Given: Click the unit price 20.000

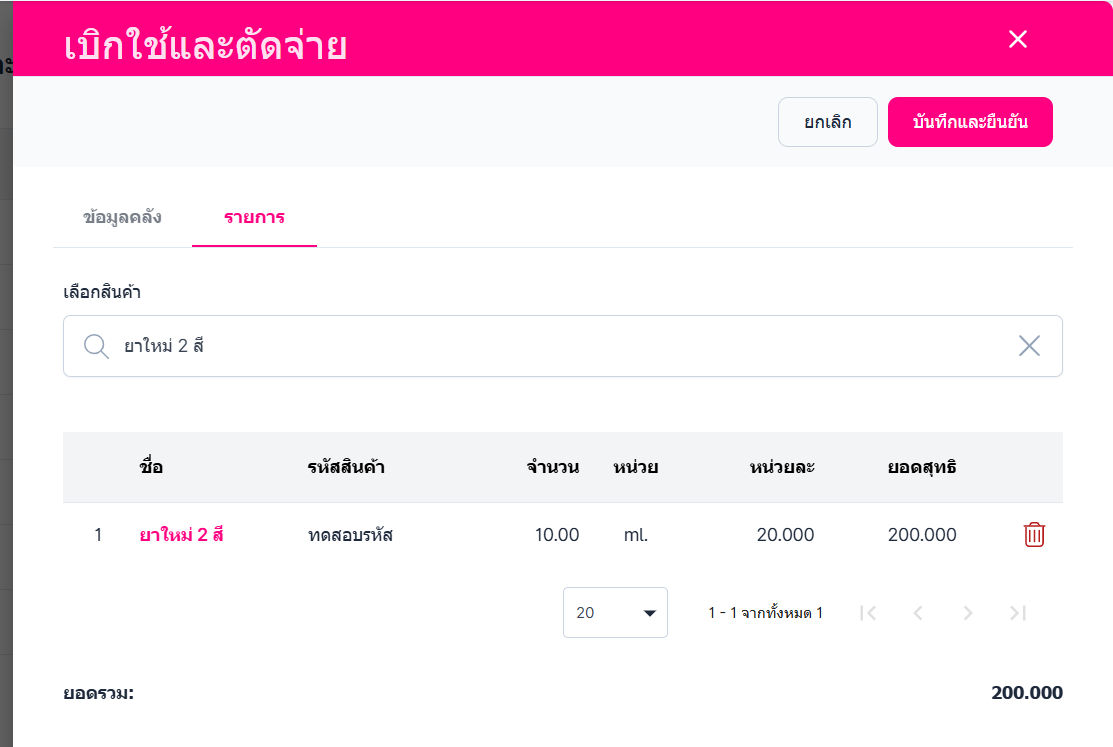Looking at the screenshot, I should 786,535.
